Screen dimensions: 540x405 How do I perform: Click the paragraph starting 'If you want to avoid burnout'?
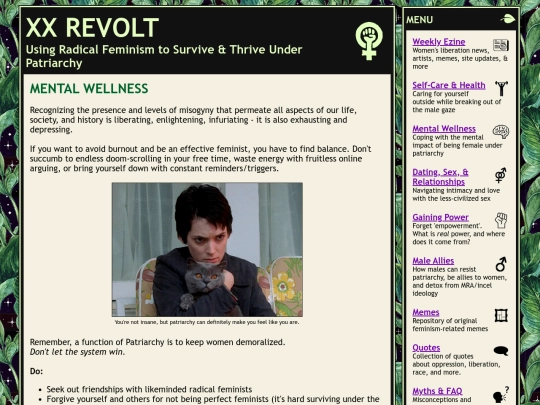tap(200, 159)
